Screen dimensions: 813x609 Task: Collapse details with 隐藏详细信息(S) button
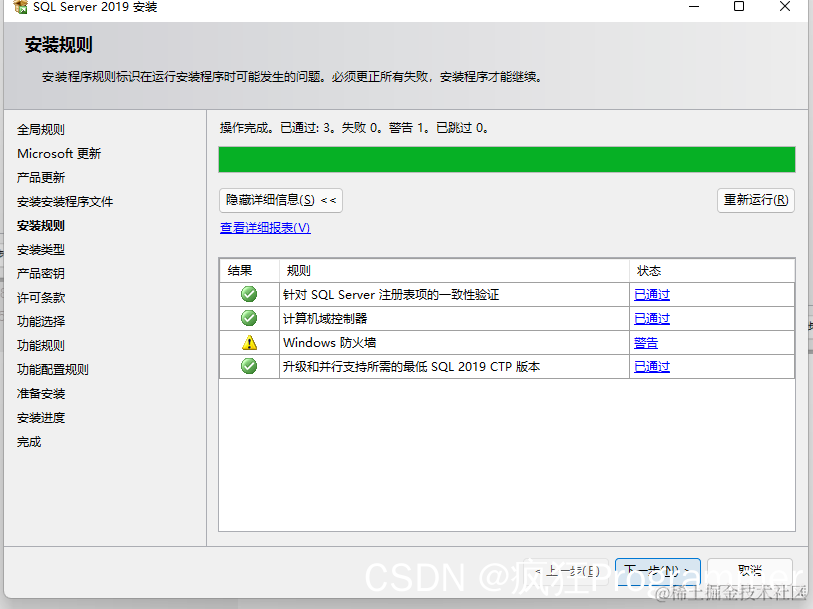[281, 200]
